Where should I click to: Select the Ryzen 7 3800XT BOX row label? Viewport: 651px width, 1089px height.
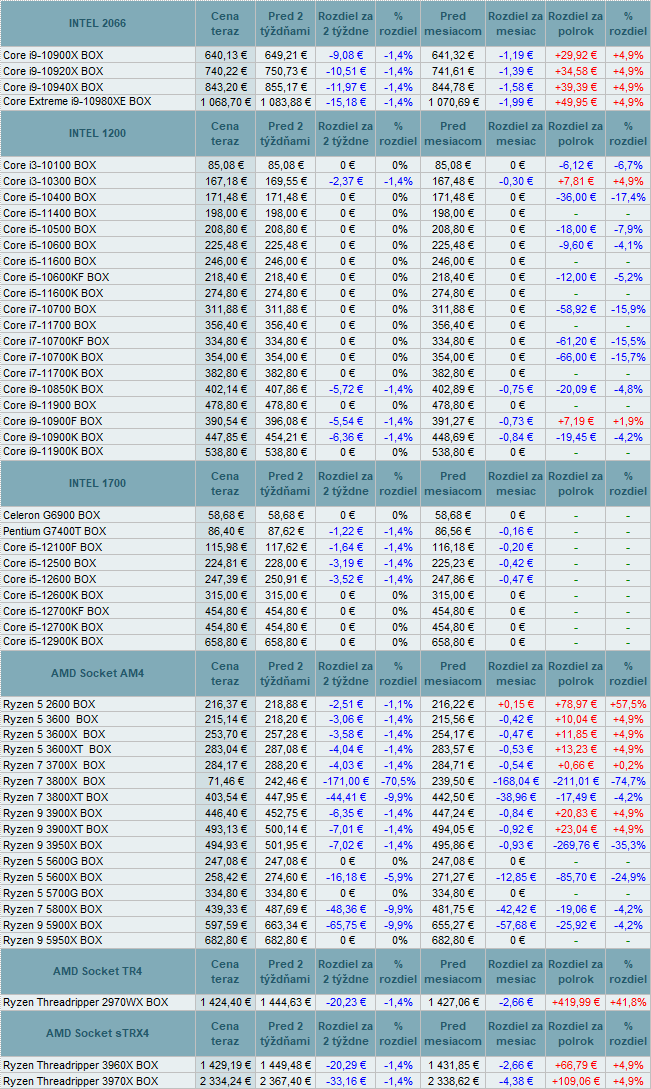[56, 797]
